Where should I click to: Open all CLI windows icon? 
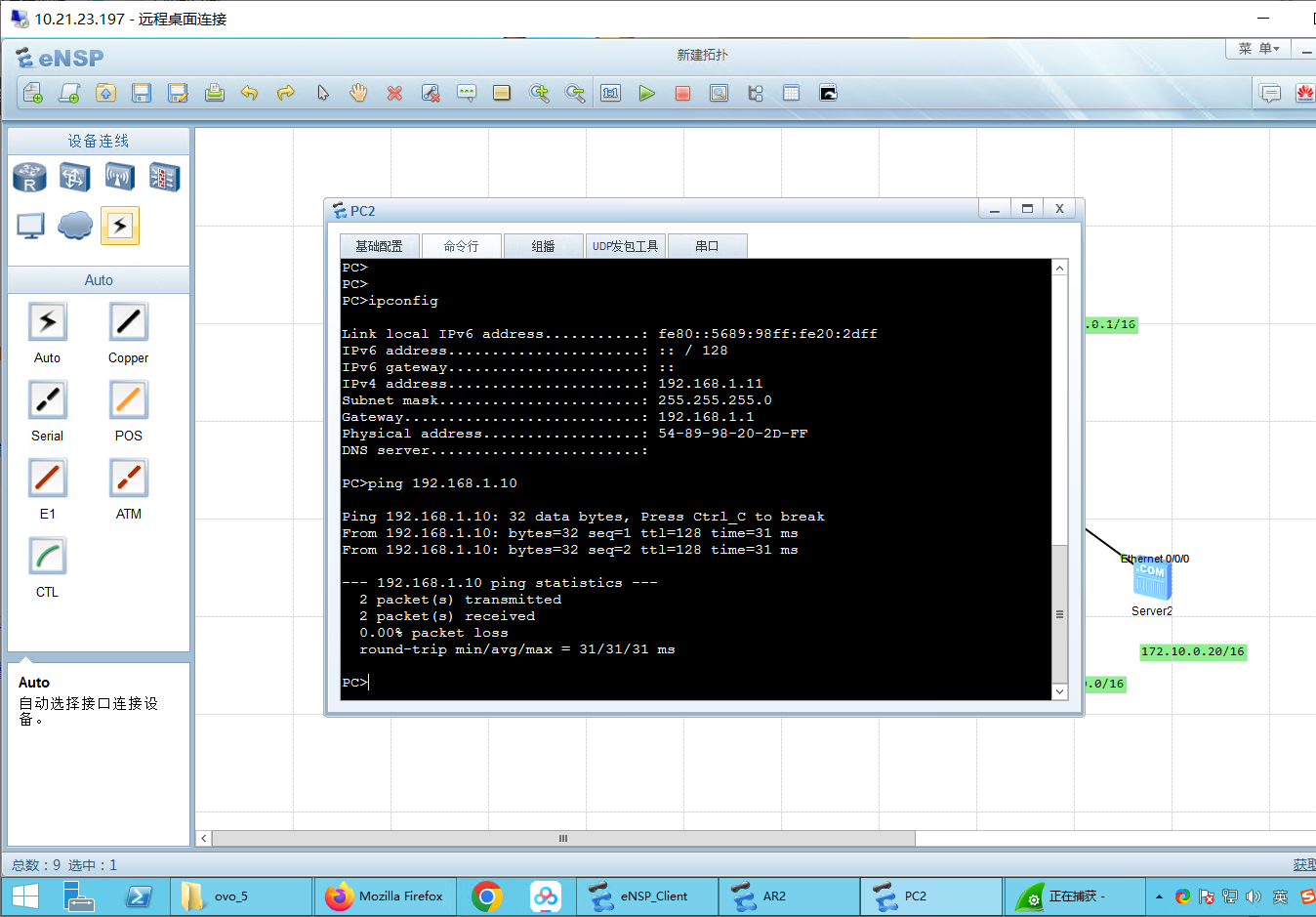828,93
